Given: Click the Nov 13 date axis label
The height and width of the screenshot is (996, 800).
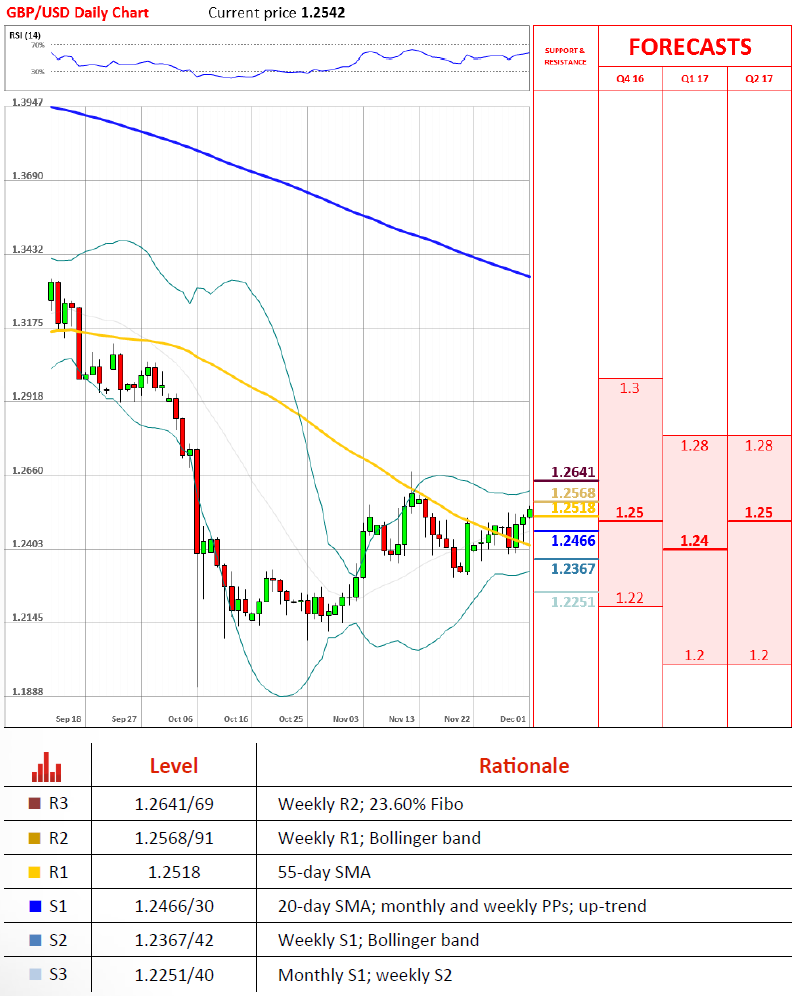Looking at the screenshot, I should (x=402, y=719).
